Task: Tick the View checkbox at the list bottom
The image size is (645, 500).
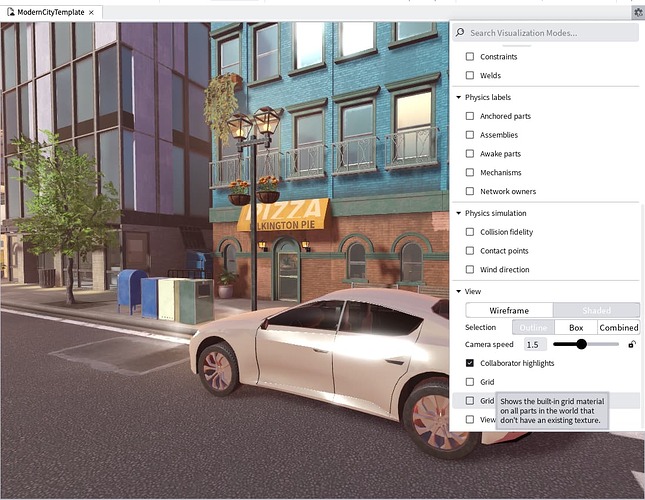Action: point(470,419)
